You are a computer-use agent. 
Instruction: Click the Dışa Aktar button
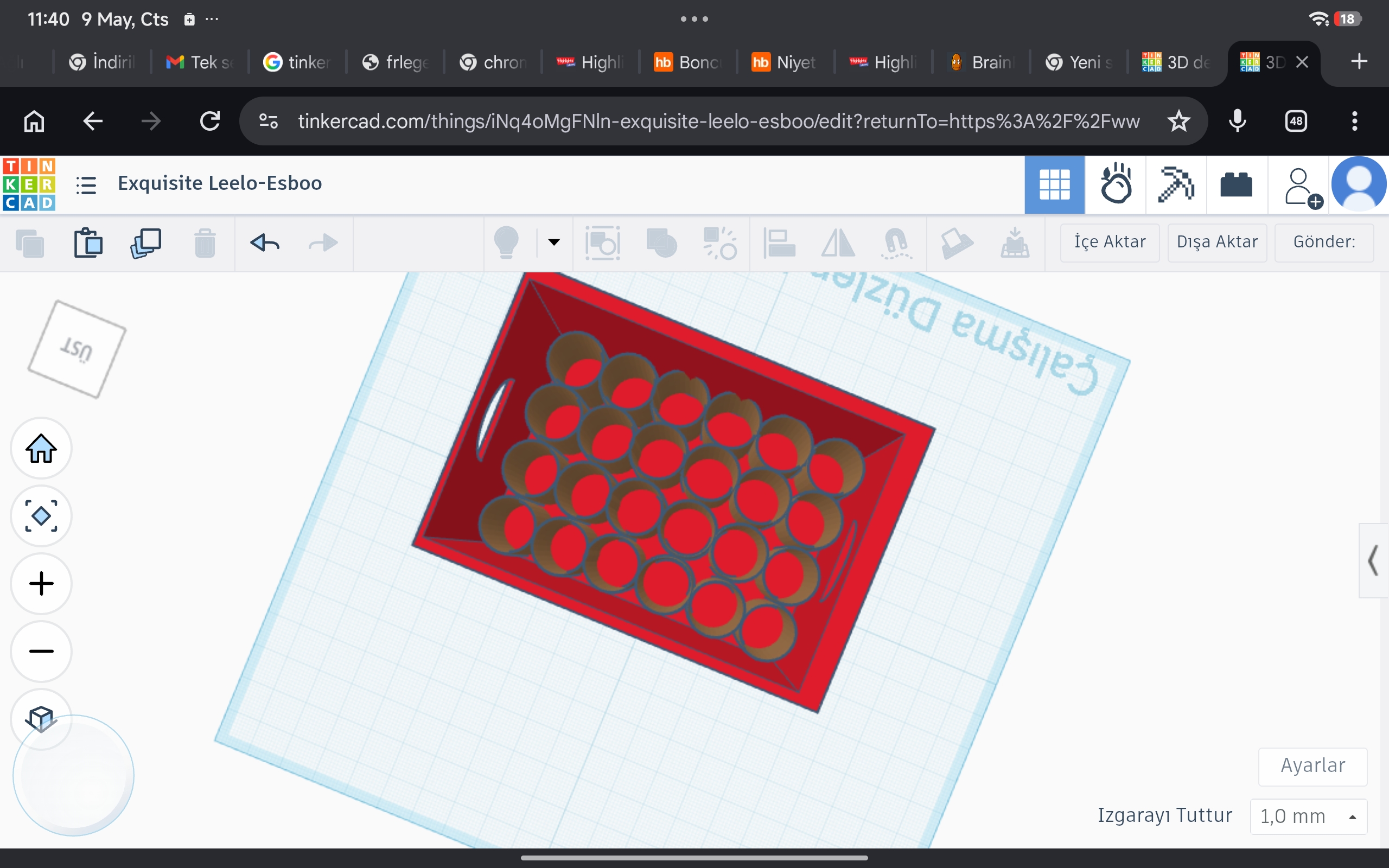[x=1217, y=242]
